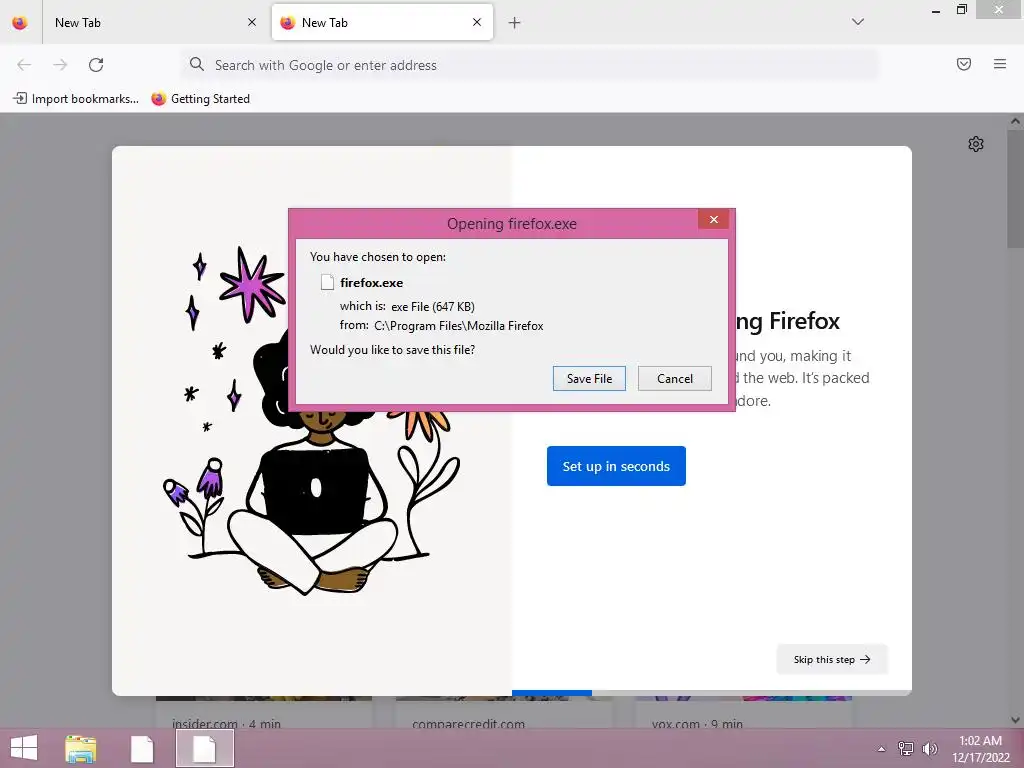Click the 'comparecredit.com' article label
The width and height of the screenshot is (1024, 768).
point(468,724)
